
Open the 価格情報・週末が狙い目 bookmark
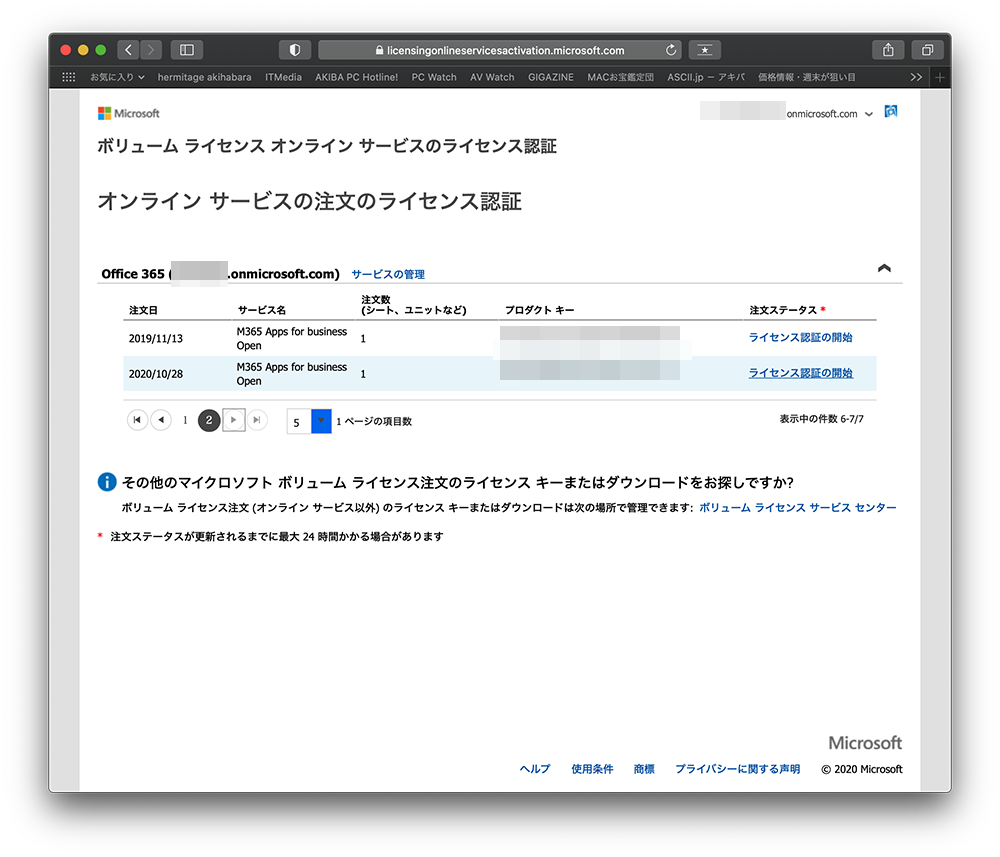click(x=807, y=77)
